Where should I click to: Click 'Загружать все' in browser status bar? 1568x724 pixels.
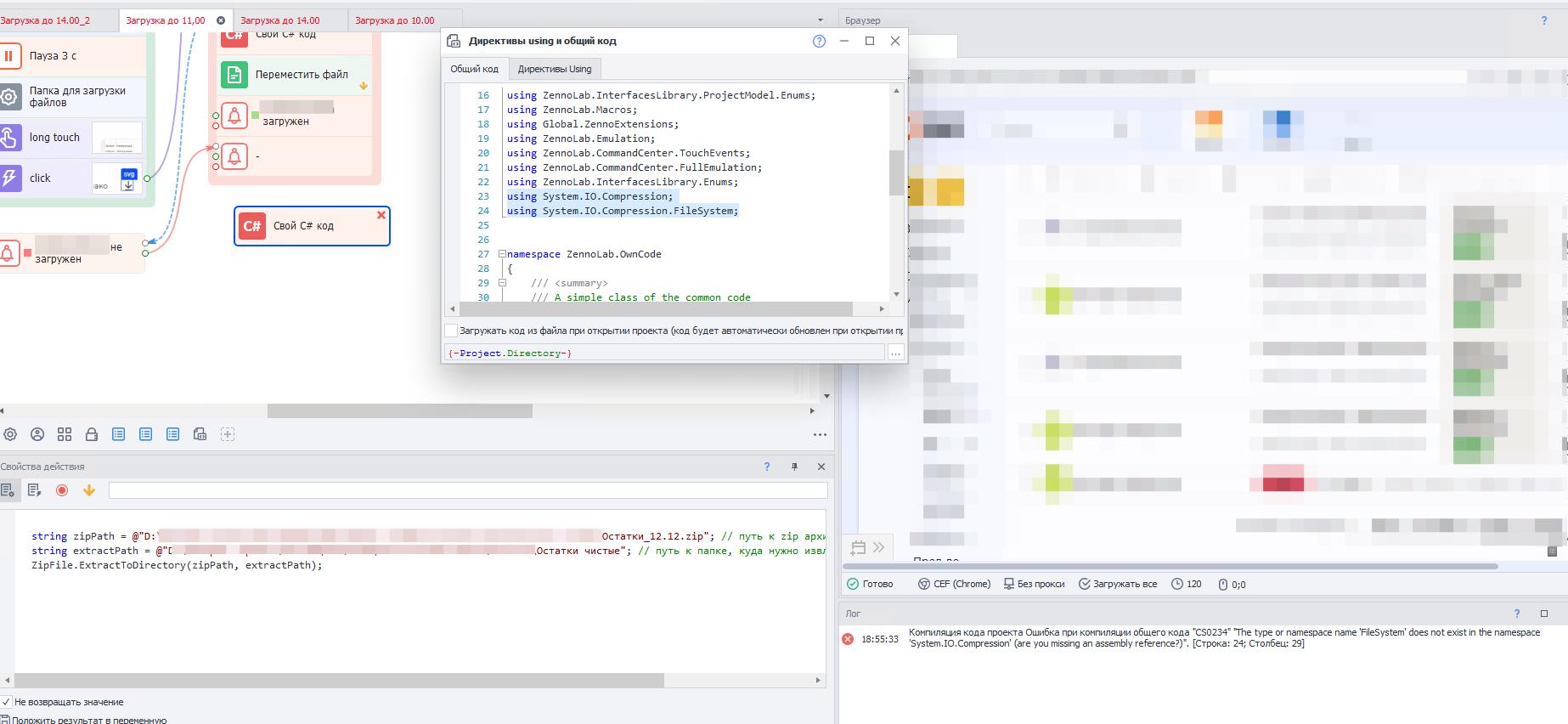coord(1118,584)
